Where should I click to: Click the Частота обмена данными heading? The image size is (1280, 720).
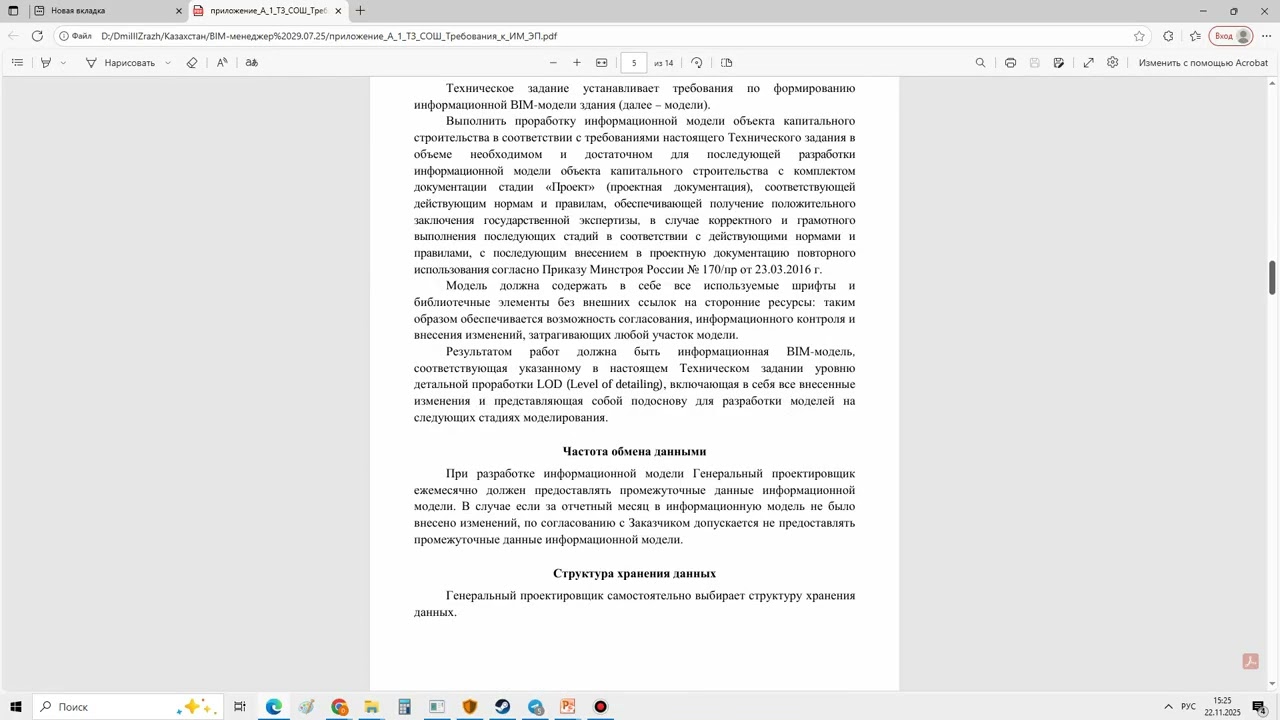point(634,451)
